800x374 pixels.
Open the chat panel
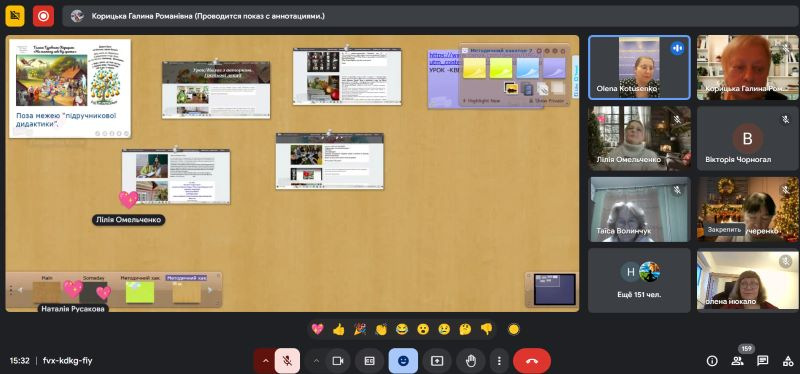coord(763,361)
